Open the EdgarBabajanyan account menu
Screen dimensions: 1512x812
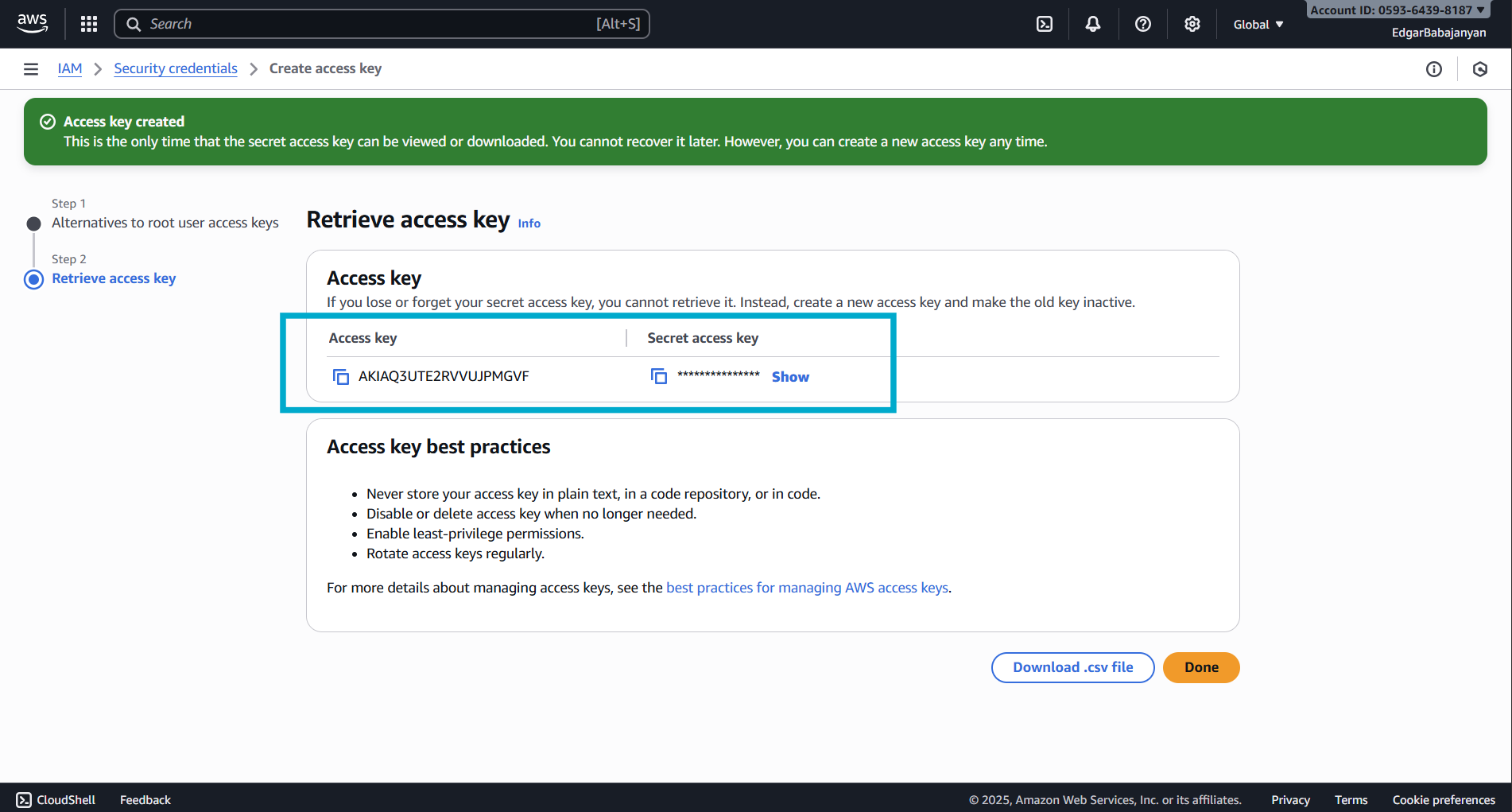1439,33
